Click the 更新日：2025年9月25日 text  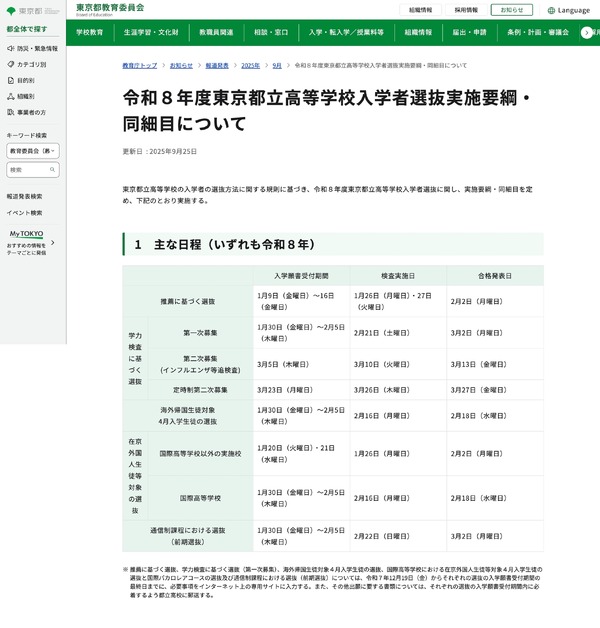coord(159,151)
